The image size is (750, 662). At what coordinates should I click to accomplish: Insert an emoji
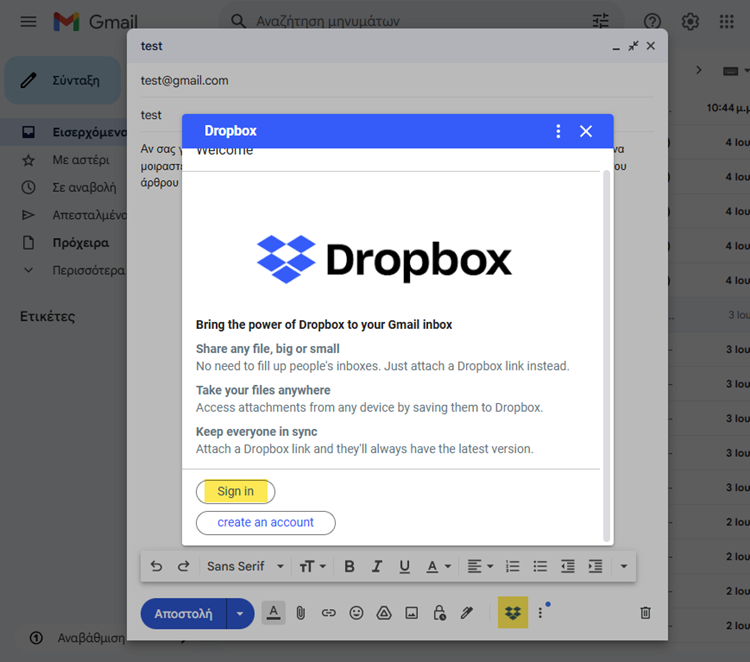[356, 613]
